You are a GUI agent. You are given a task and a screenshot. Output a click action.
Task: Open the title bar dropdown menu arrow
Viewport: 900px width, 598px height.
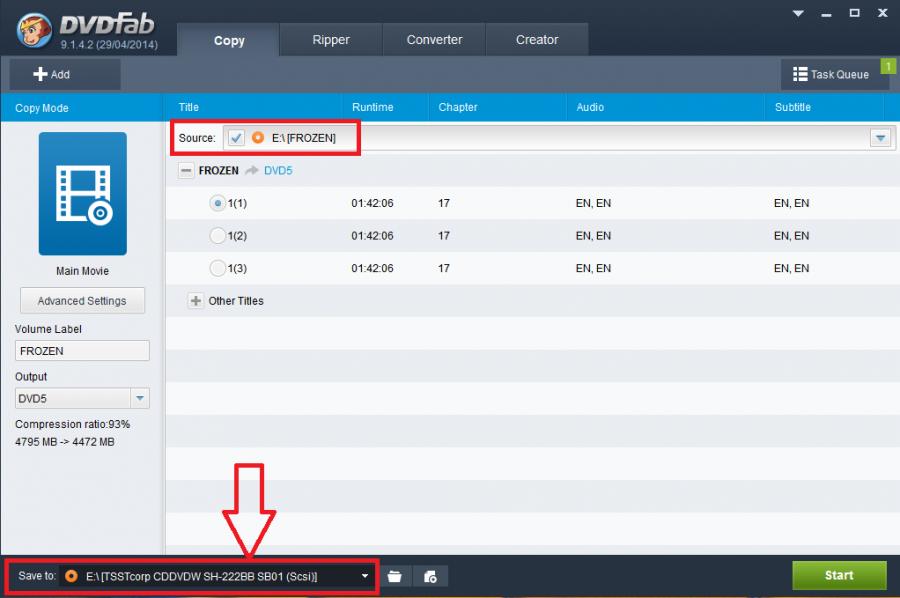tap(798, 13)
